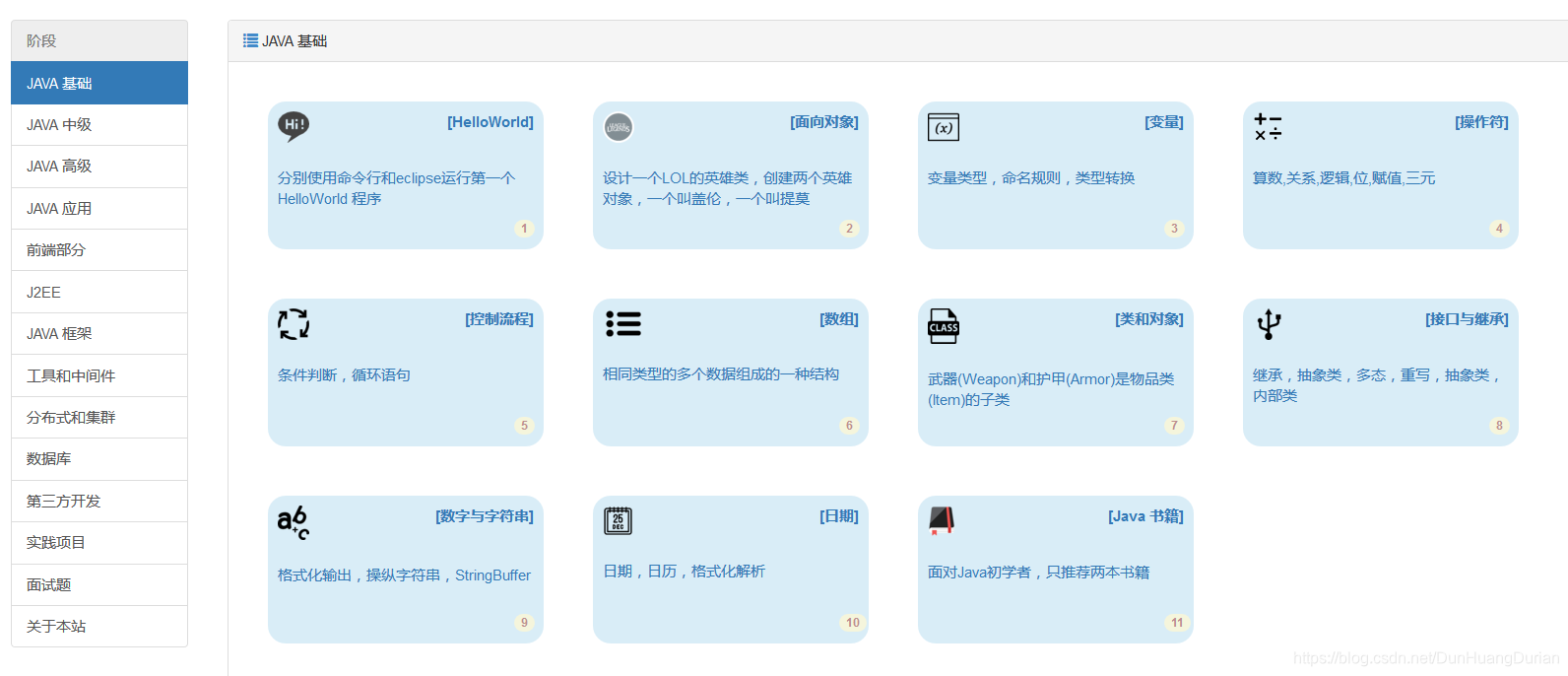This screenshot has width=1568, height=676.
Task: Click the League of Legends round icon
Action: tap(619, 126)
